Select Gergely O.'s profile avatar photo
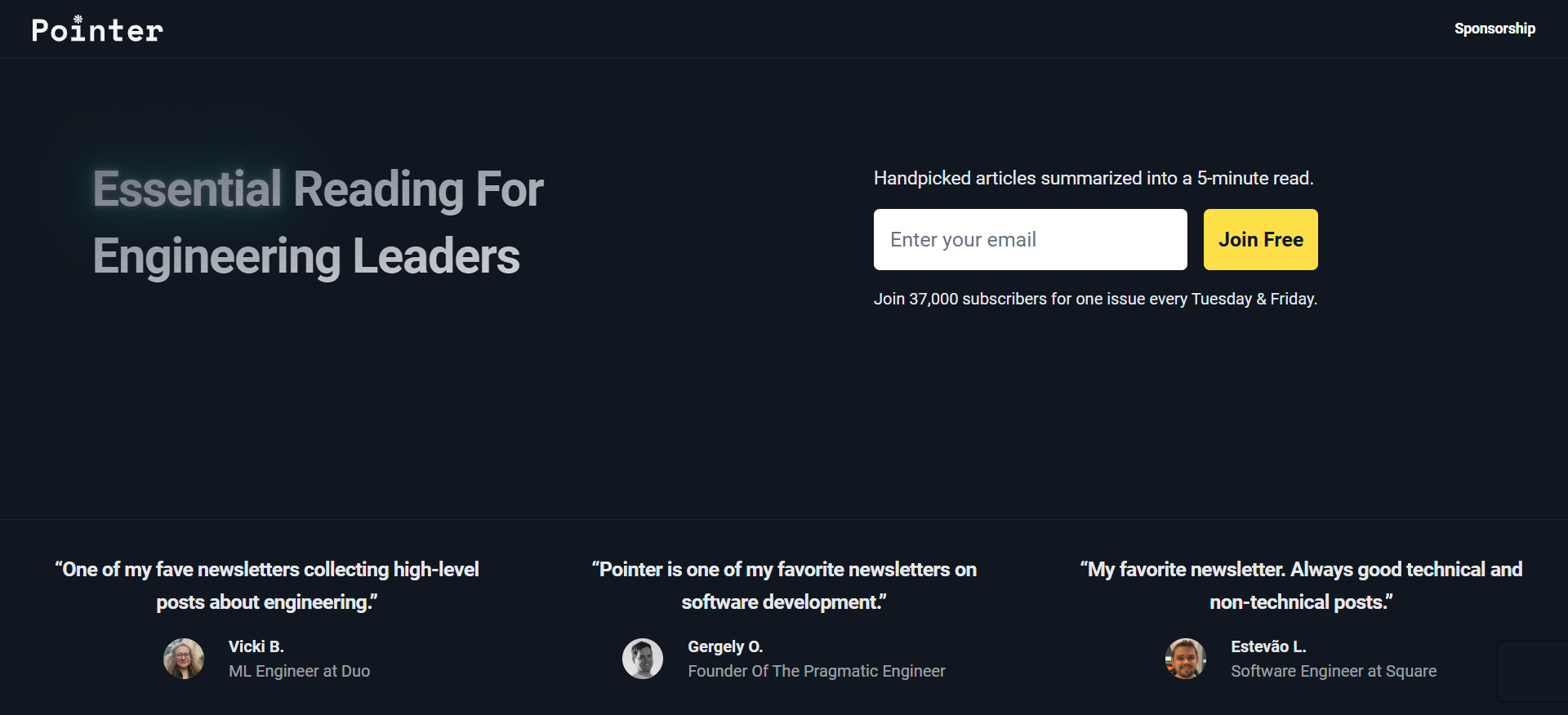 click(643, 658)
